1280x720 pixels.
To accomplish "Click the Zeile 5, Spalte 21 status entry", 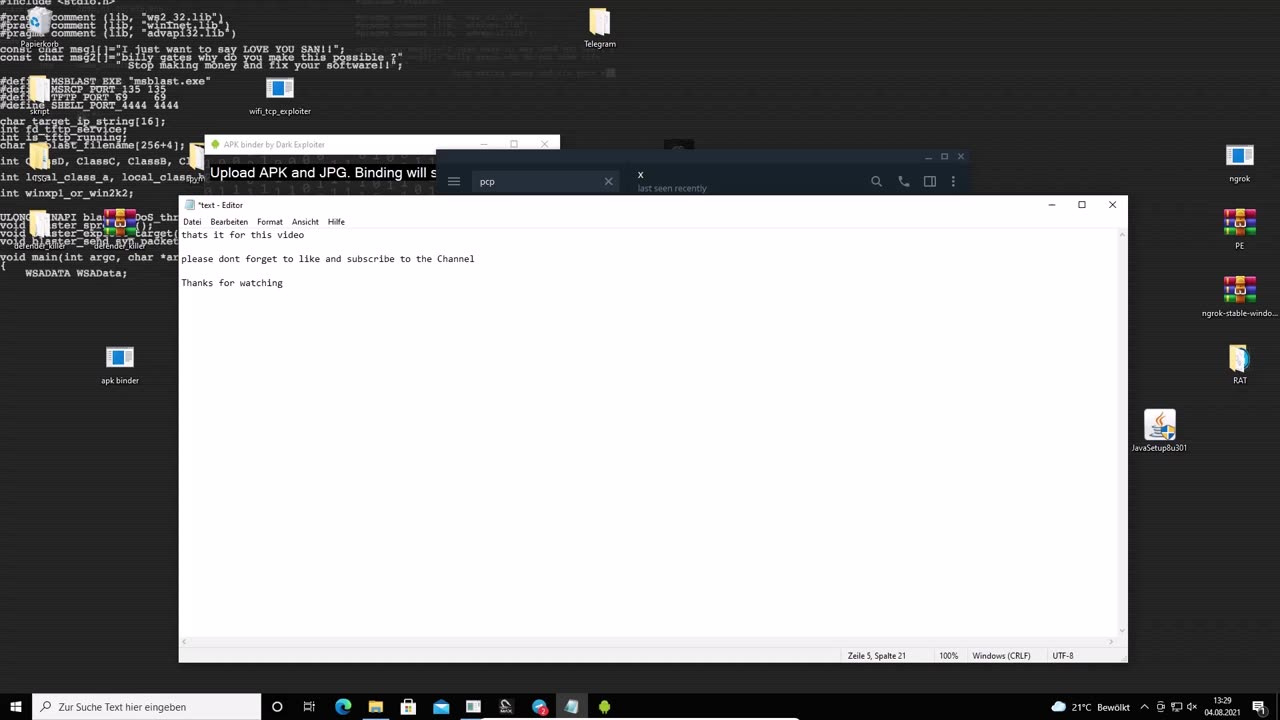I will pyautogui.click(x=876, y=656).
